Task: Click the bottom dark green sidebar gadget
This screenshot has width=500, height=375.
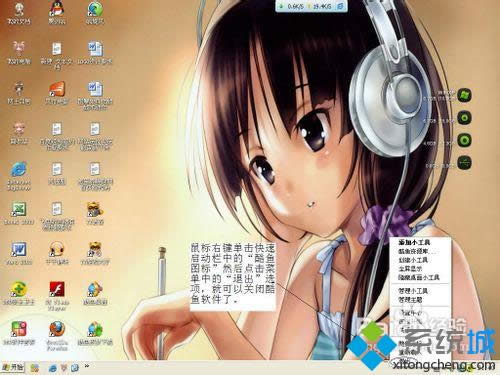Action: click(x=464, y=163)
